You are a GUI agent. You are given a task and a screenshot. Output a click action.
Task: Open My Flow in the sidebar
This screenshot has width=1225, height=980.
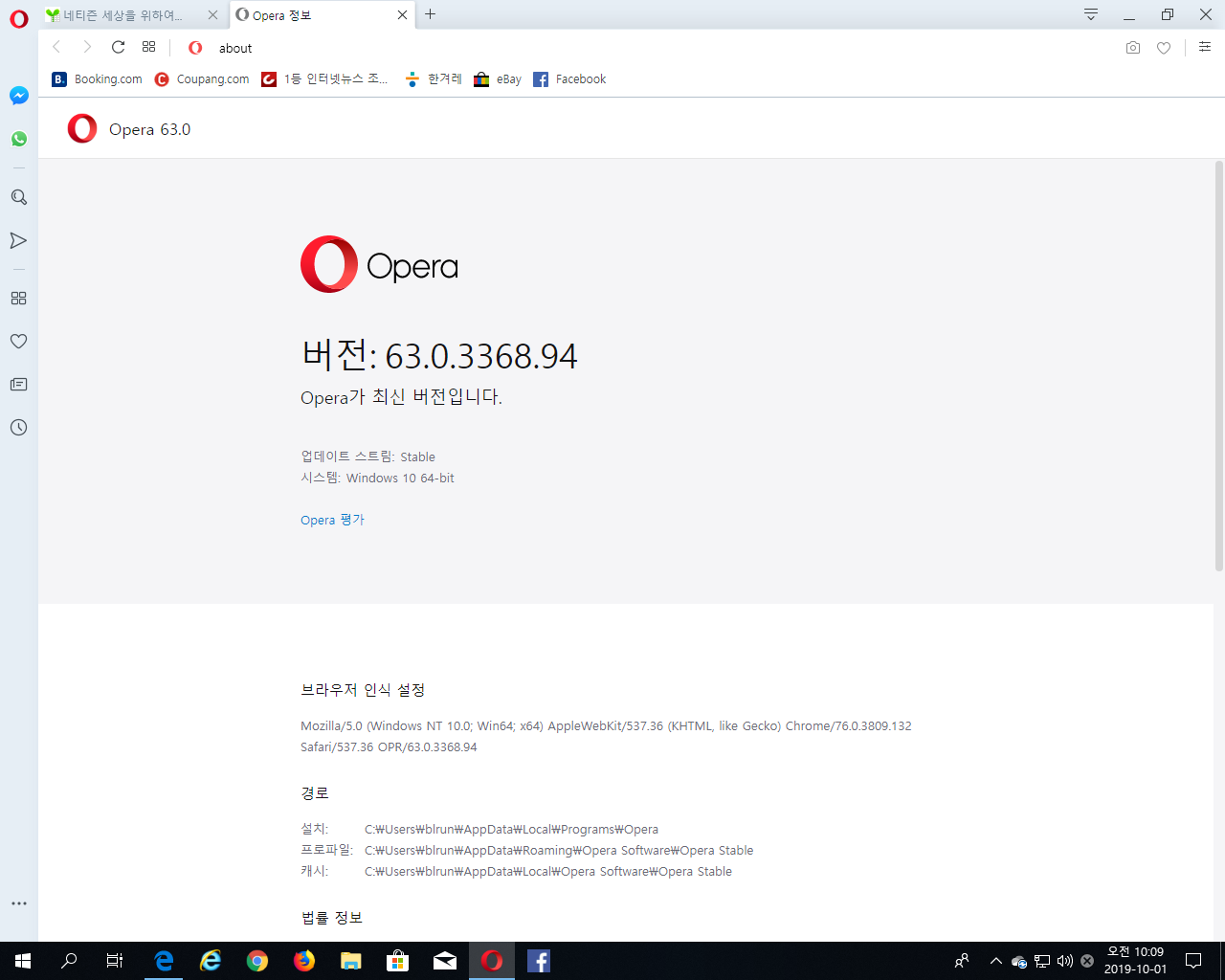click(18, 240)
